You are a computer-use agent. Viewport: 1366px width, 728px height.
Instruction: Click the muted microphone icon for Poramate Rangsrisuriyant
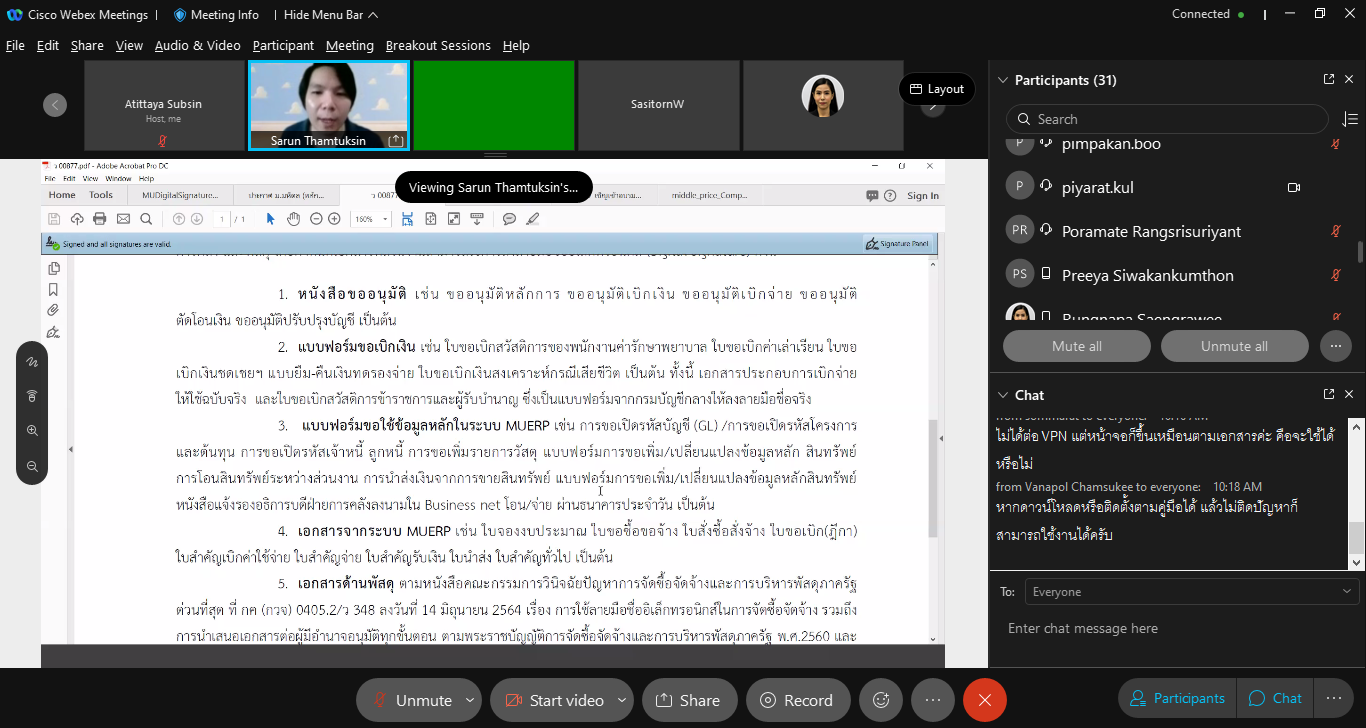(1335, 232)
